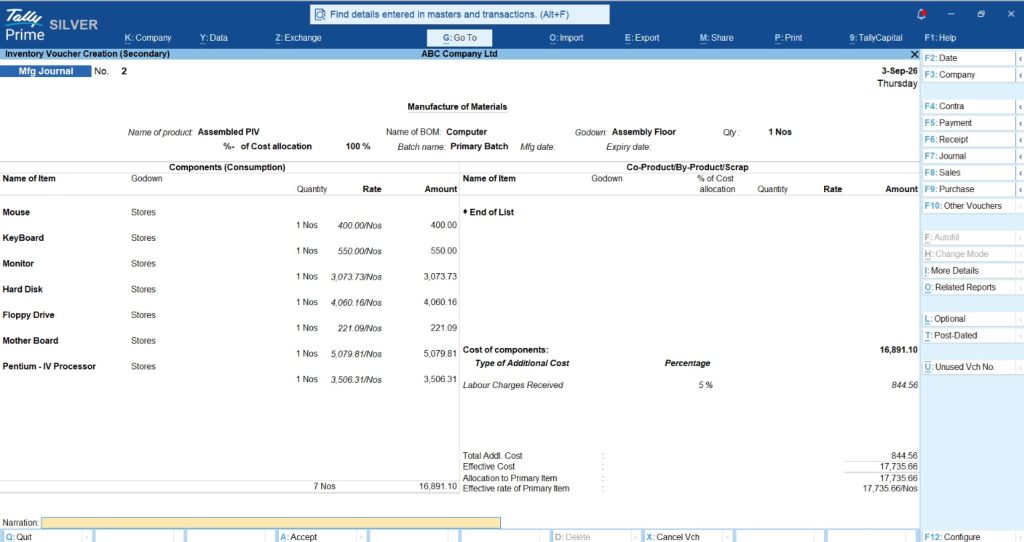Switch to F7 Journal voucher
The image size is (1024, 542).
pos(968,156)
